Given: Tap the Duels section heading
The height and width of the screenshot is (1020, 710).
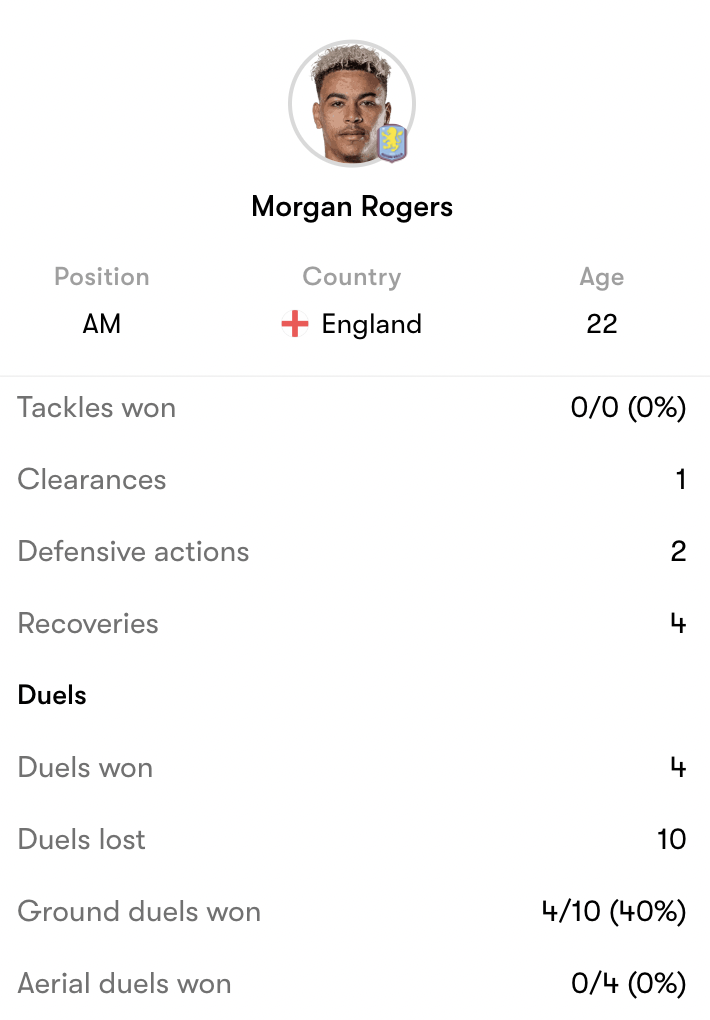Looking at the screenshot, I should coord(52,695).
